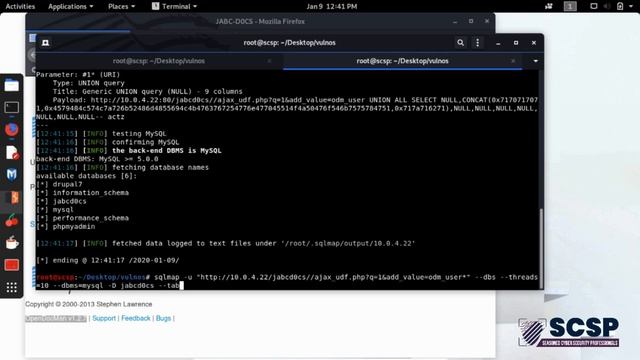Click the 'Title: Generic UNION query' line
The image size is (640, 360).
click(147, 91)
